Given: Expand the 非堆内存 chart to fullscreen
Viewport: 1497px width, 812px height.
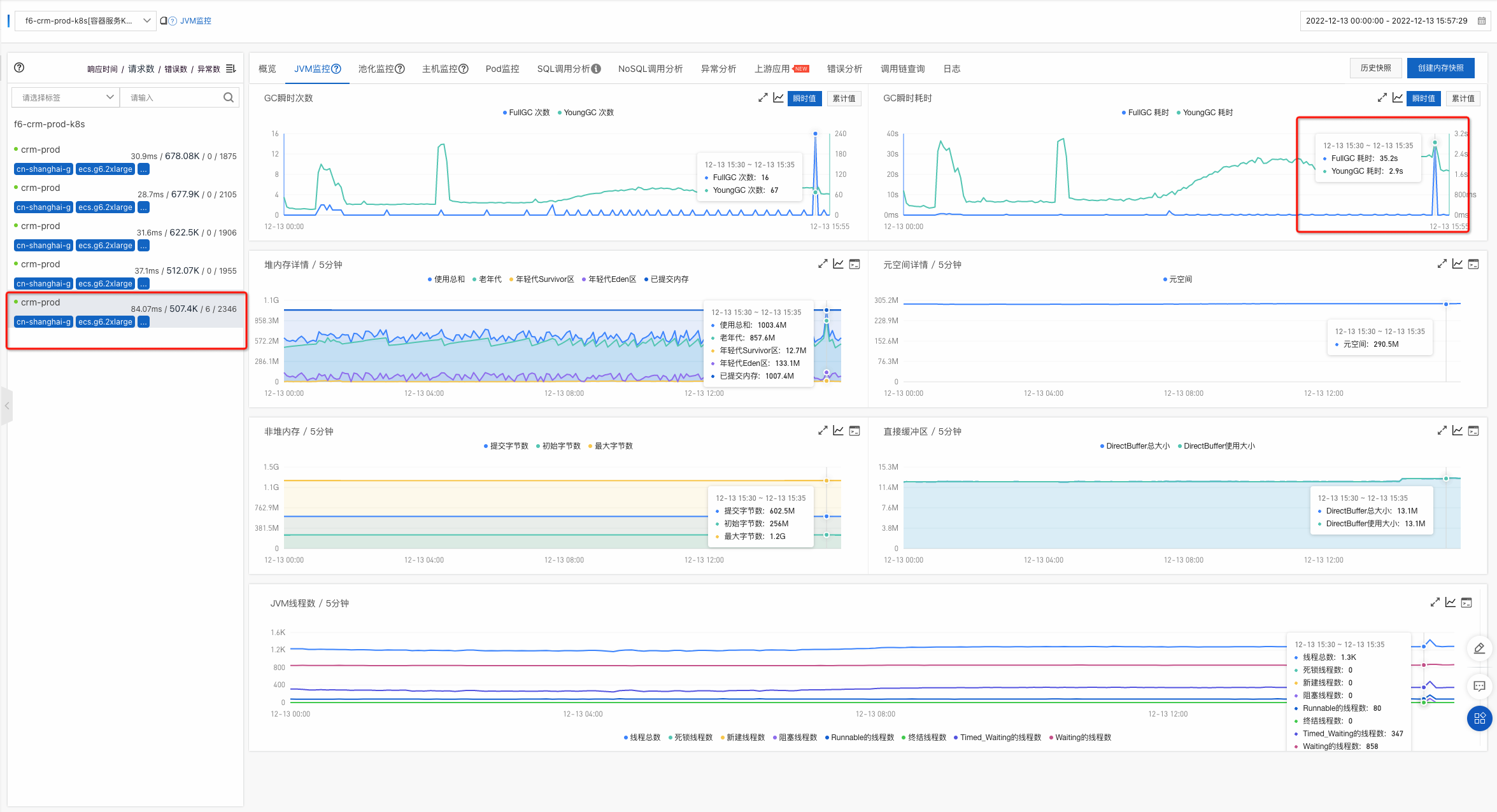Looking at the screenshot, I should (x=823, y=431).
